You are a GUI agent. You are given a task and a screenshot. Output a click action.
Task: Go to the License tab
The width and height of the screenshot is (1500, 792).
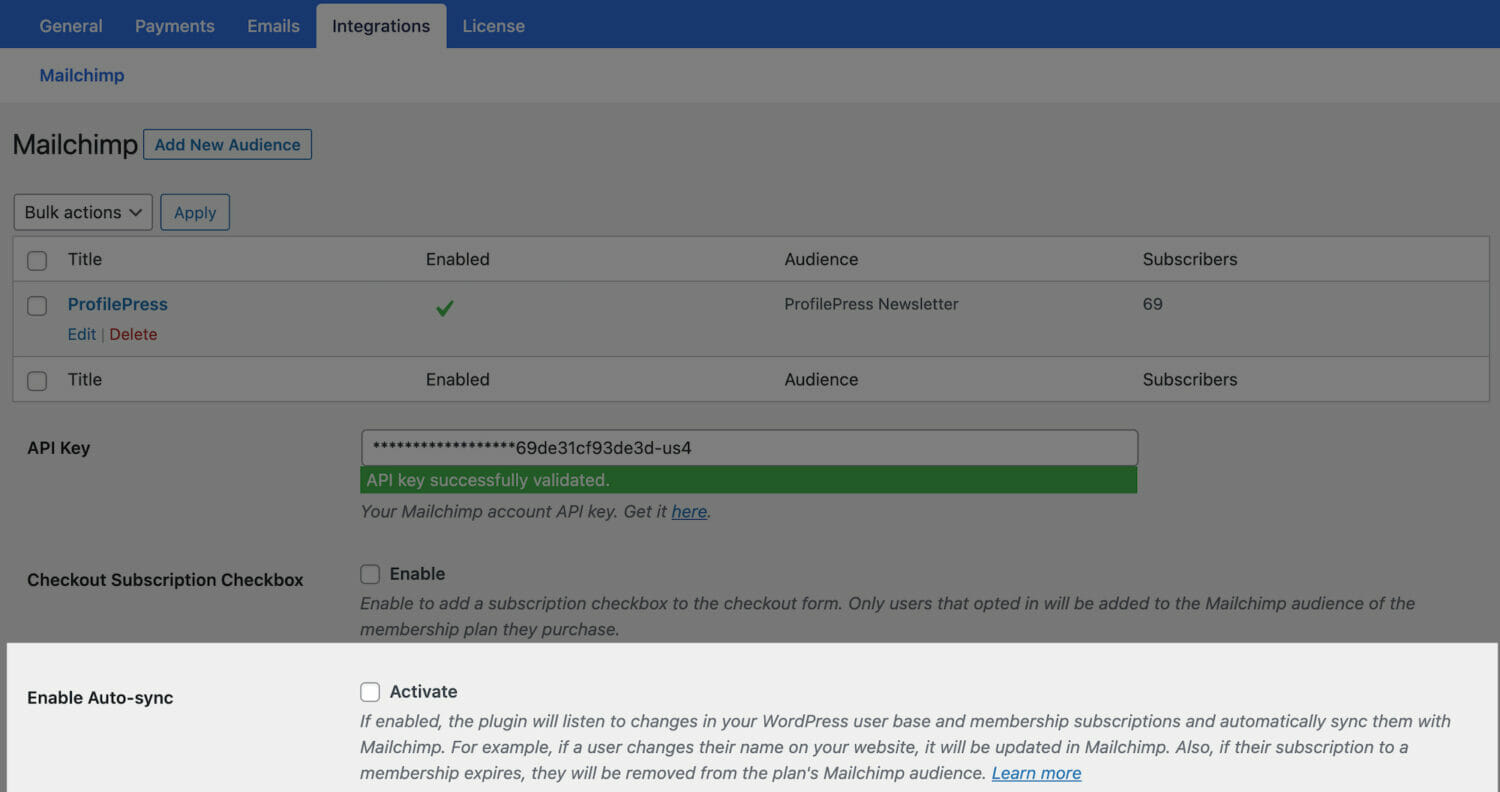[493, 26]
